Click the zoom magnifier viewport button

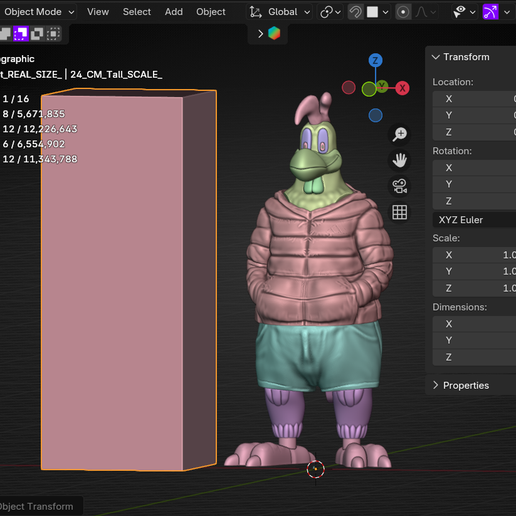[x=399, y=134]
